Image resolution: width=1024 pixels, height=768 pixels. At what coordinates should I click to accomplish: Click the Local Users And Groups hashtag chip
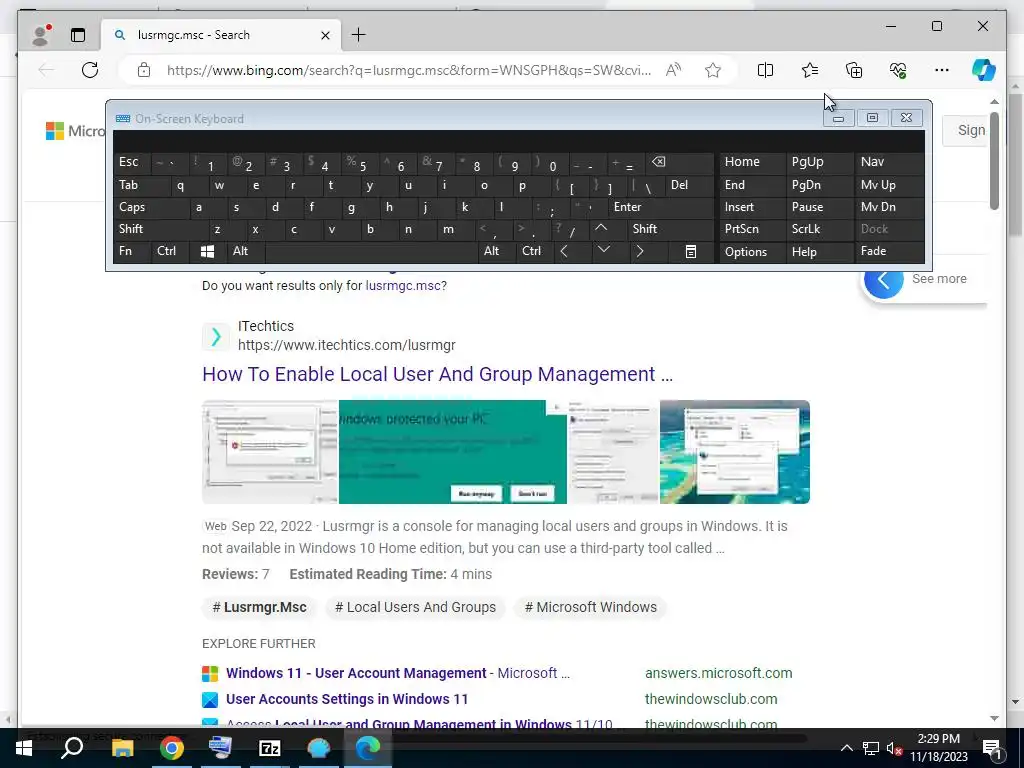(415, 607)
